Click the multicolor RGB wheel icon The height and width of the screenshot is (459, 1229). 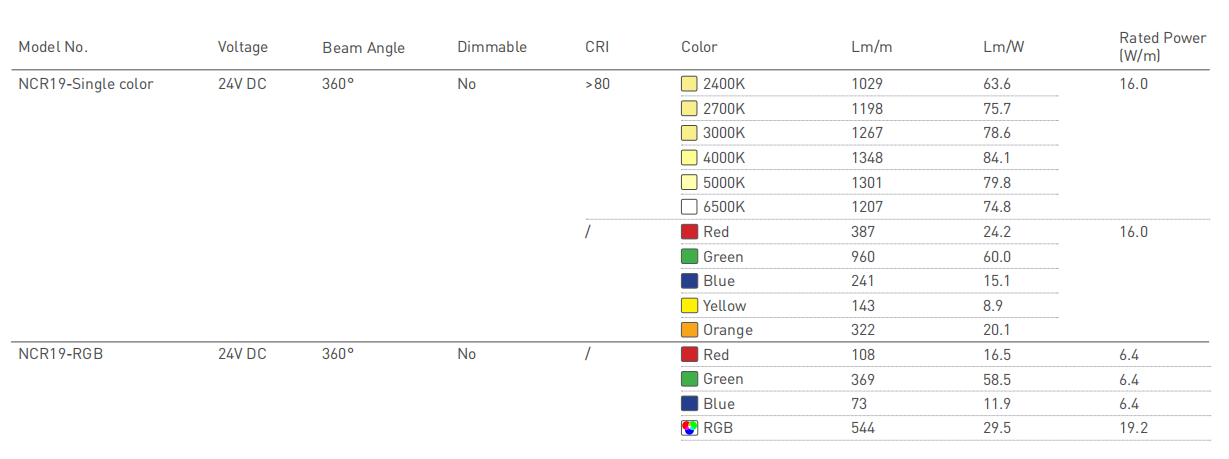click(x=689, y=428)
